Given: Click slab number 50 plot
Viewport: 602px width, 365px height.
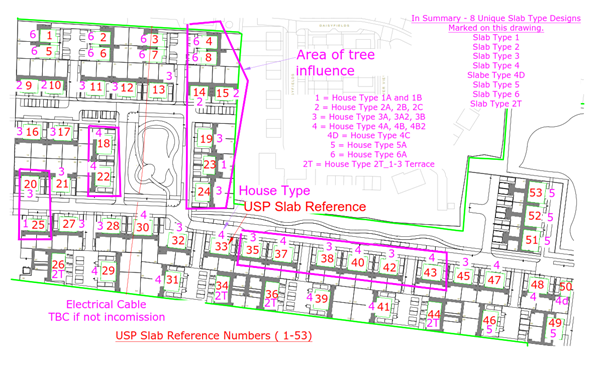Looking at the screenshot, I should pyautogui.click(x=565, y=287).
